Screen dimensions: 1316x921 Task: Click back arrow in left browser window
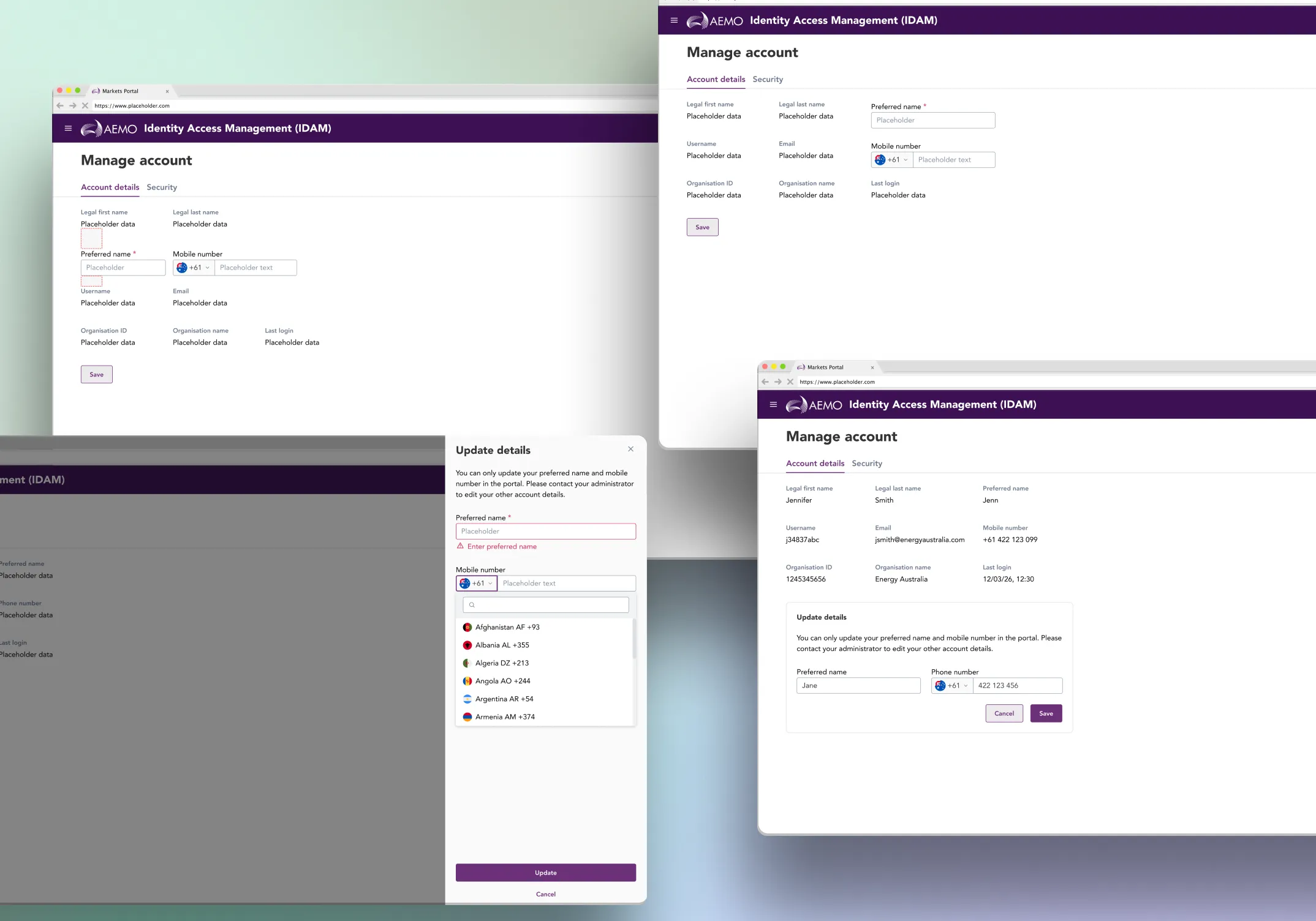[60, 105]
